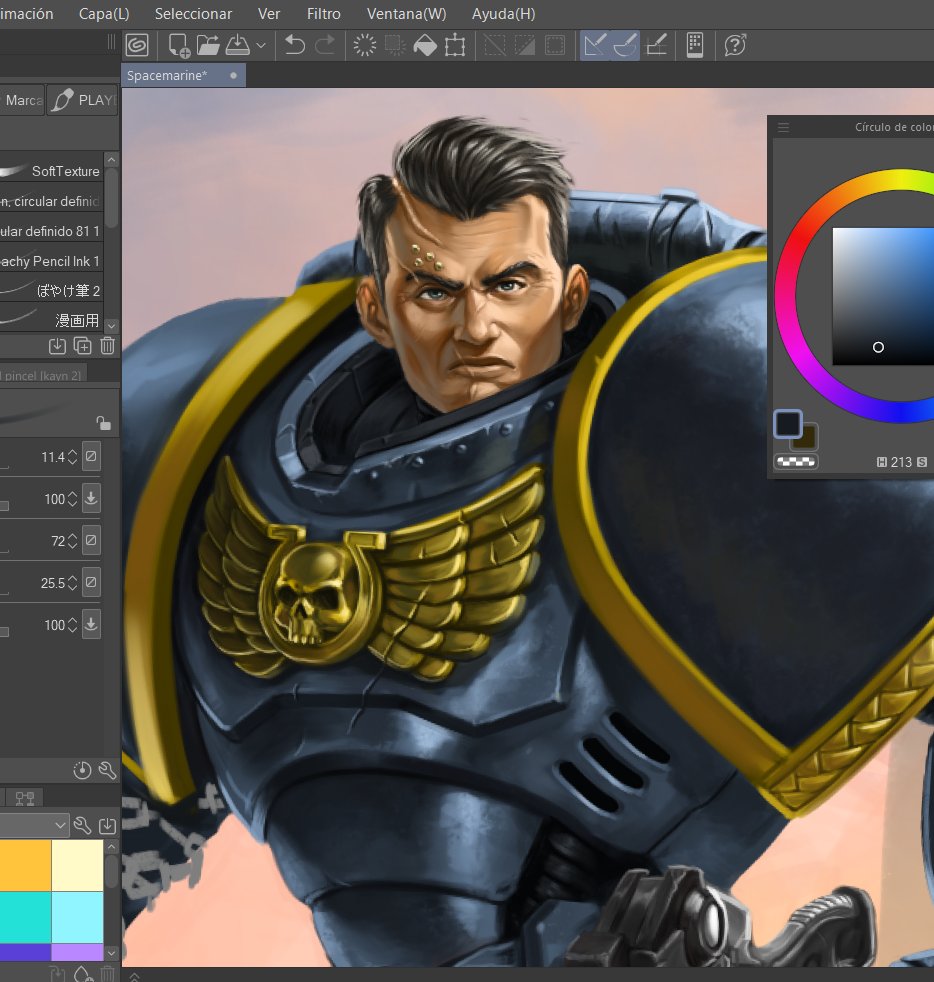Select the main drawing color box
Image resolution: width=934 pixels, height=982 pixels.
[787, 424]
